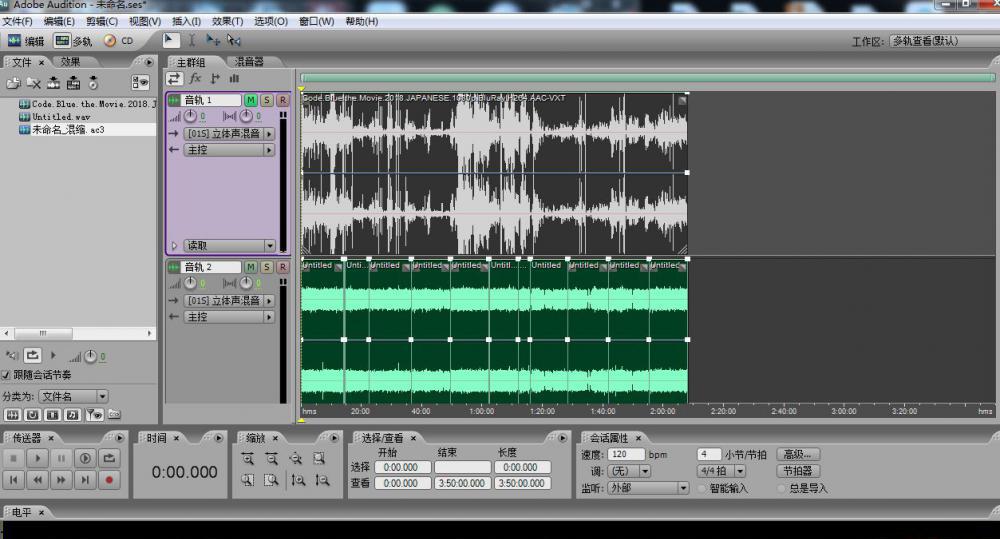The width and height of the screenshot is (1000, 539).
Task: Open the 视图(V) menu
Action: pyautogui.click(x=145, y=21)
